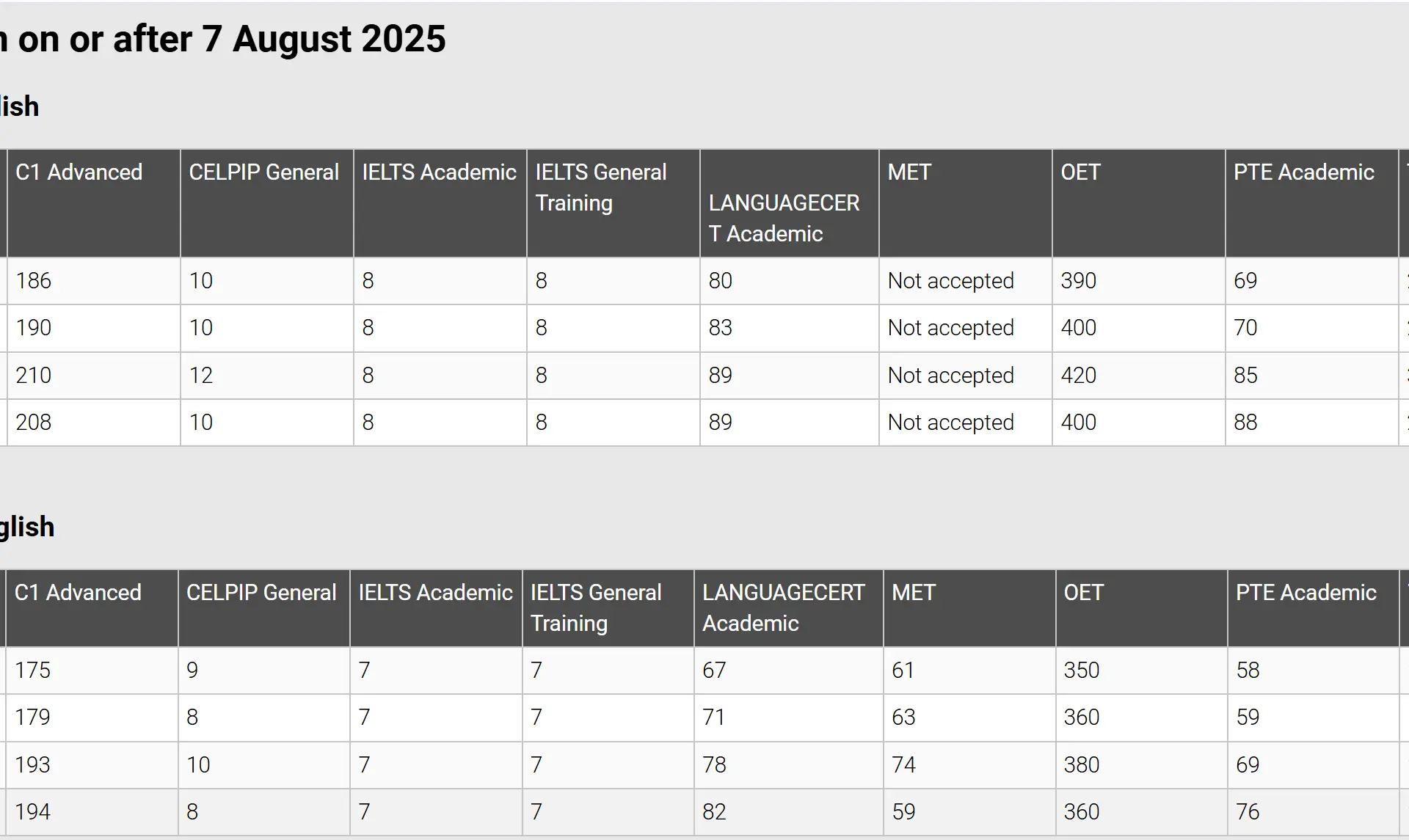Click the LANGUAGECERT Academic value 83

[720, 328]
